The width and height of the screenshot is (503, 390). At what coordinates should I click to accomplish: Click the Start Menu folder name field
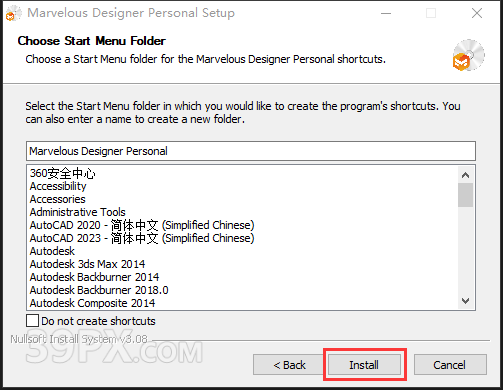[251, 151]
